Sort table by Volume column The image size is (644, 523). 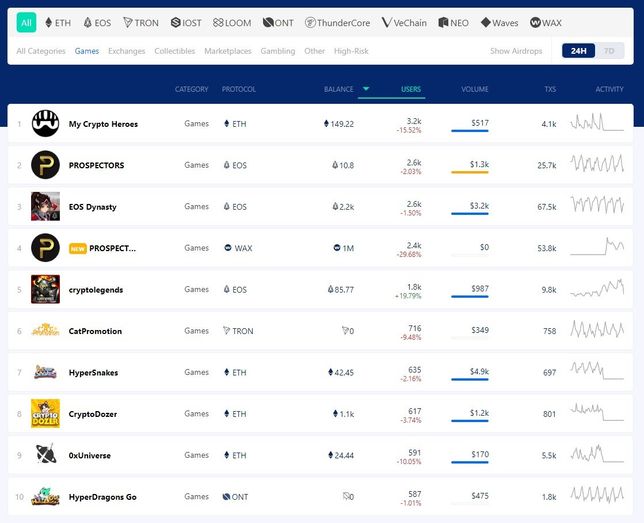(x=474, y=89)
